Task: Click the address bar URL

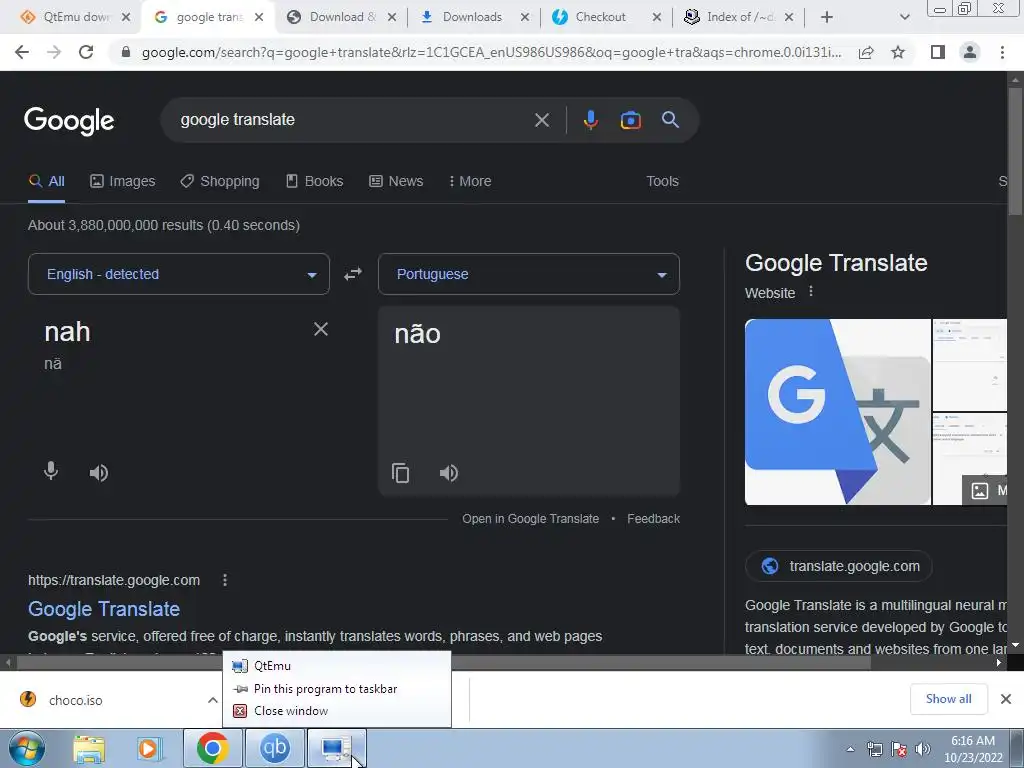Action: pyautogui.click(x=491, y=52)
